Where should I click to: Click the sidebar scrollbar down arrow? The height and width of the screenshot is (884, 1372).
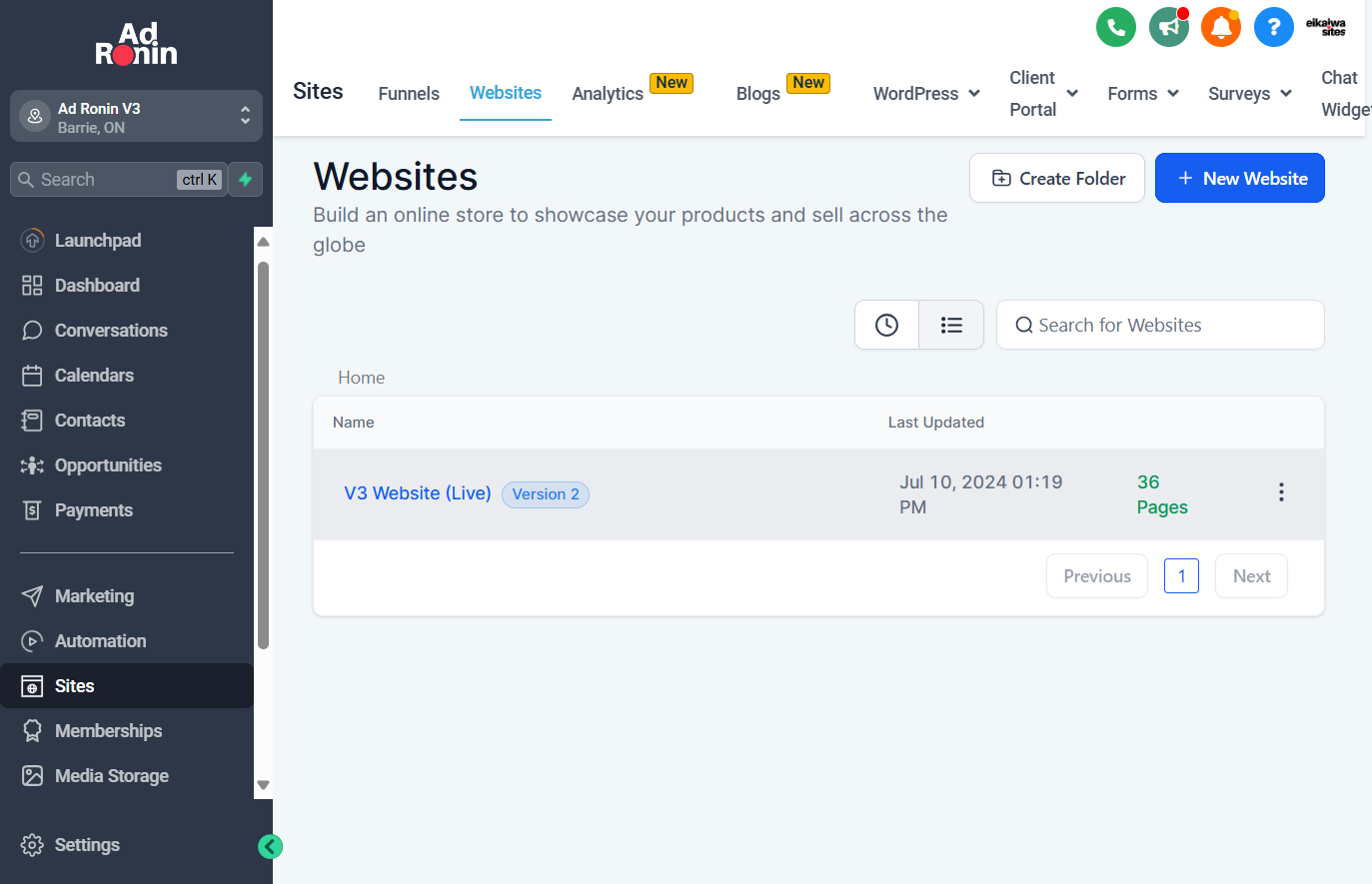[x=264, y=785]
